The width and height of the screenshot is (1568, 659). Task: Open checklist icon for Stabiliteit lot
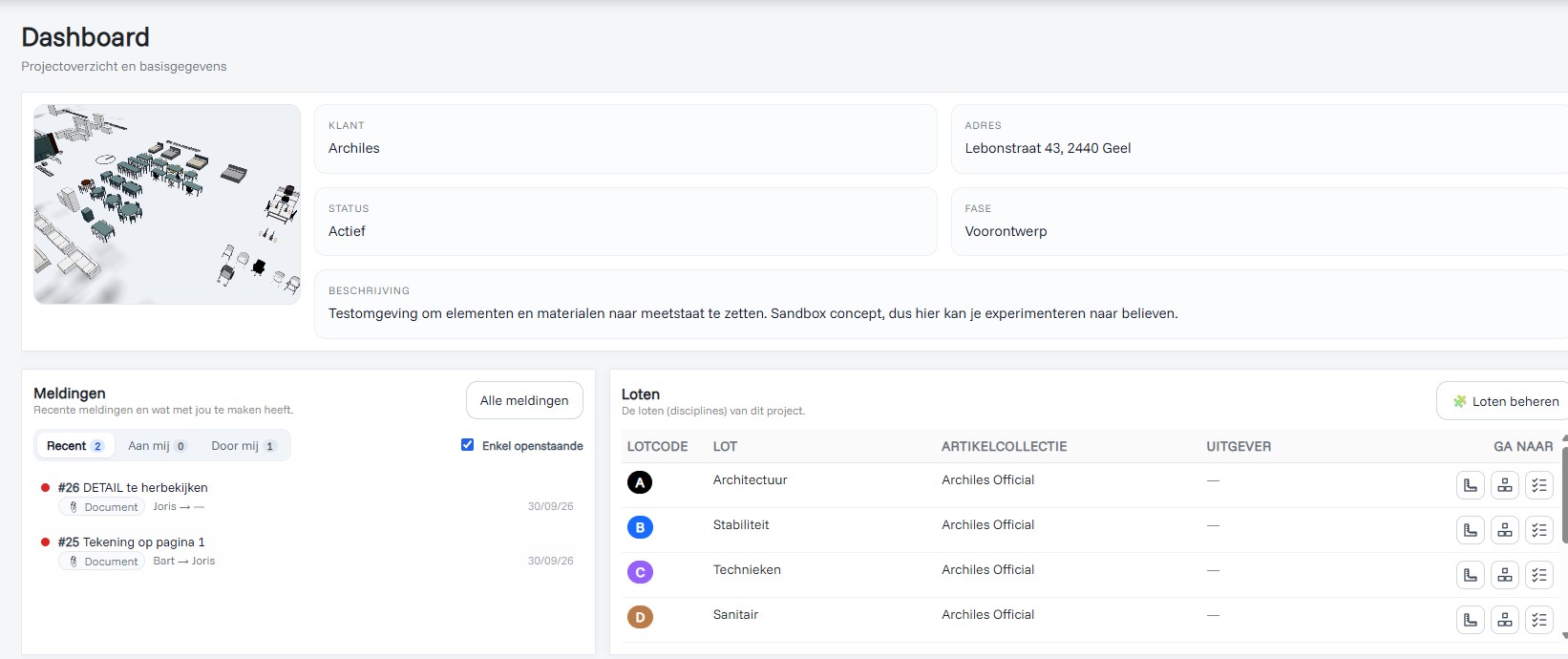1539,530
